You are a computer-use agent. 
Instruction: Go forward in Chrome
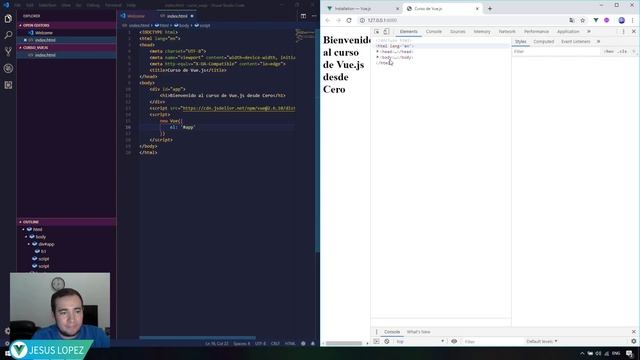338,20
